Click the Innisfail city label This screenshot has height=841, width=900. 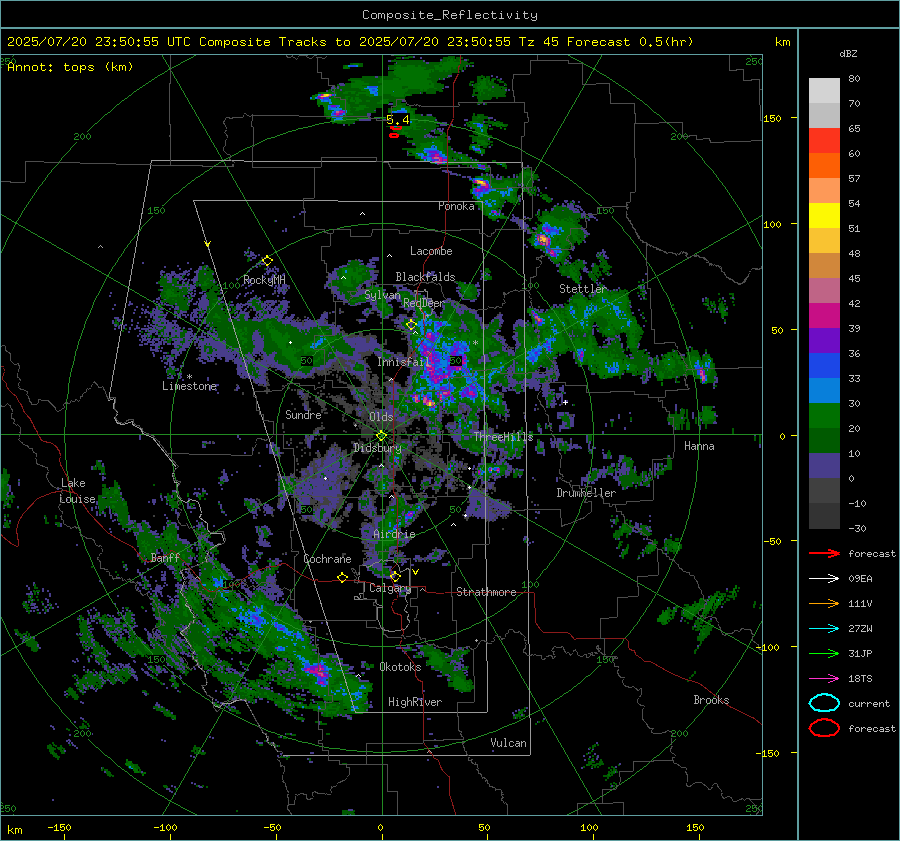404,362
